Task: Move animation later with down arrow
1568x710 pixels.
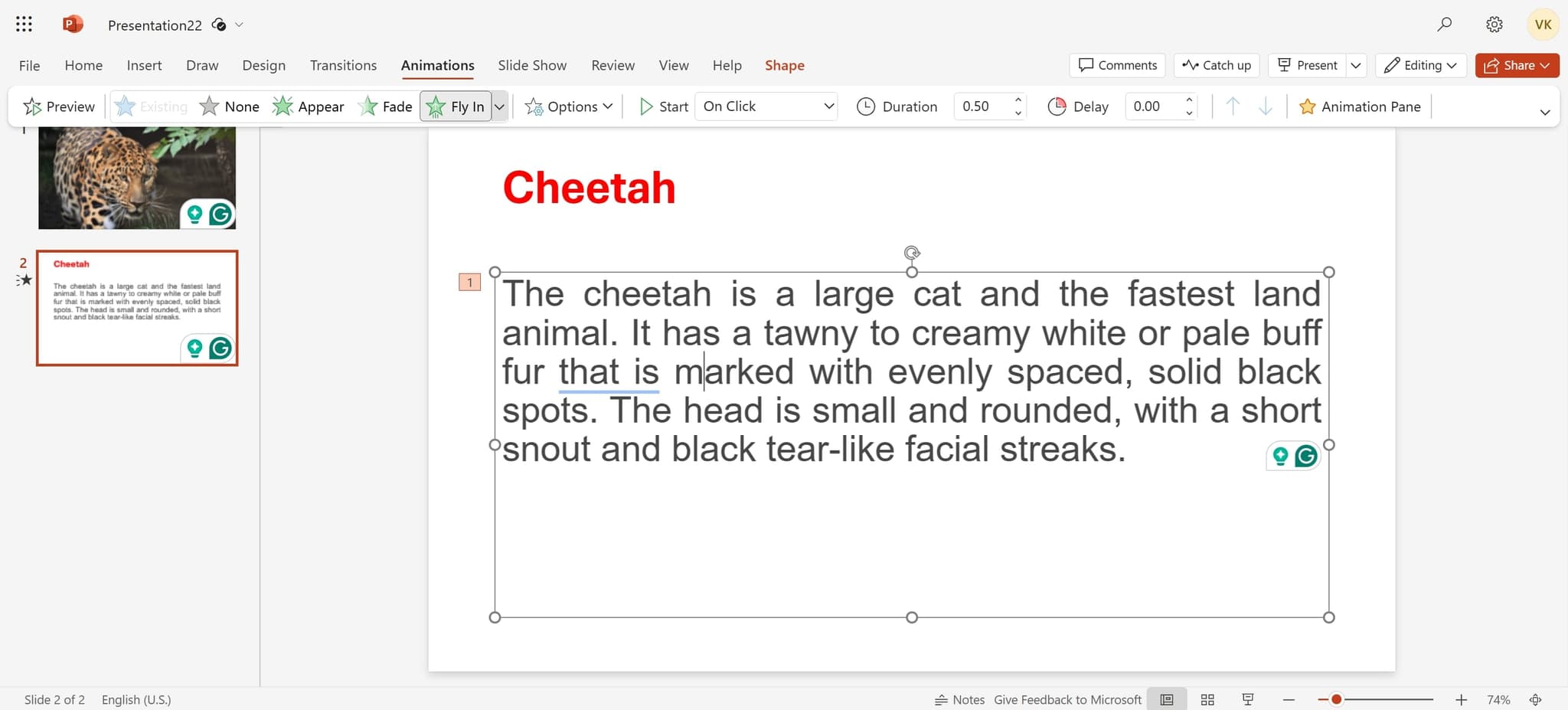Action: (x=1266, y=106)
